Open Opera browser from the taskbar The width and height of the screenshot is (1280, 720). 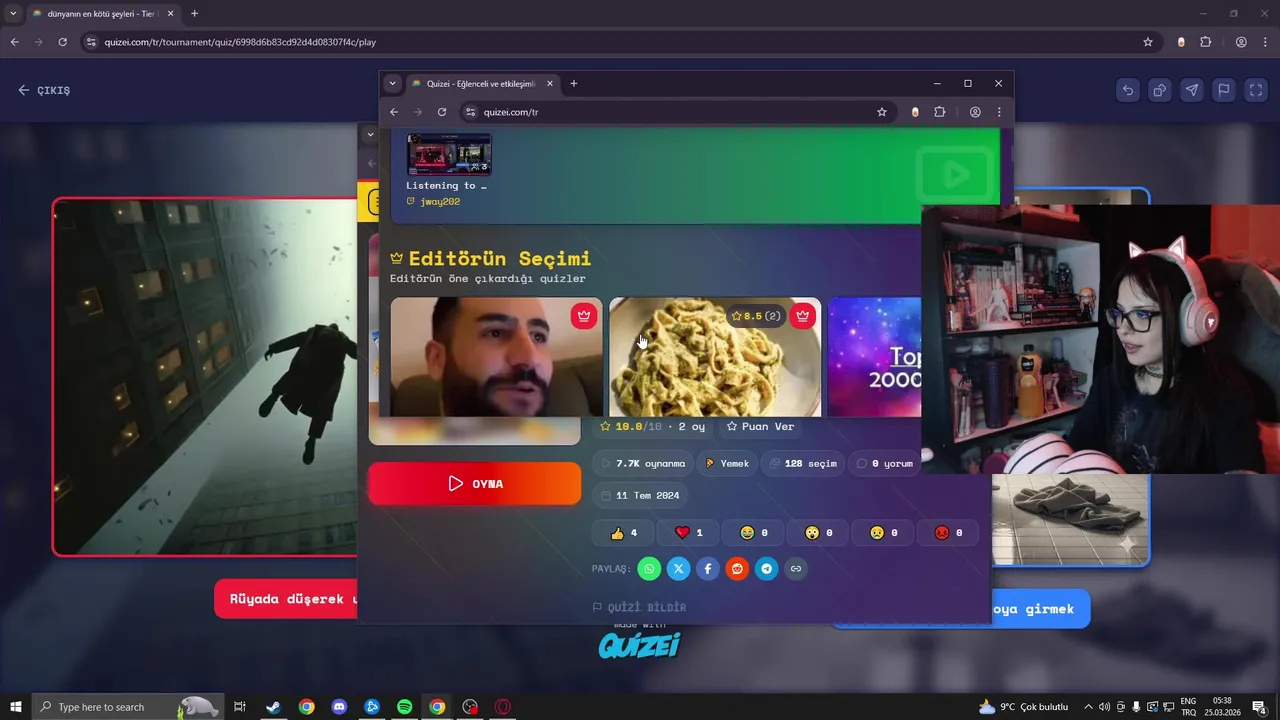[503, 707]
